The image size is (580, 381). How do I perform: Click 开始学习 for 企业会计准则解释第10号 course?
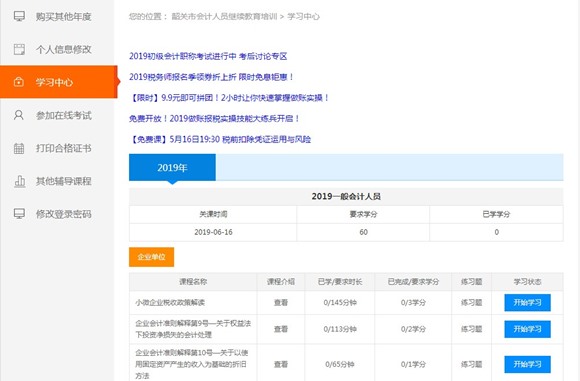[x=527, y=364]
